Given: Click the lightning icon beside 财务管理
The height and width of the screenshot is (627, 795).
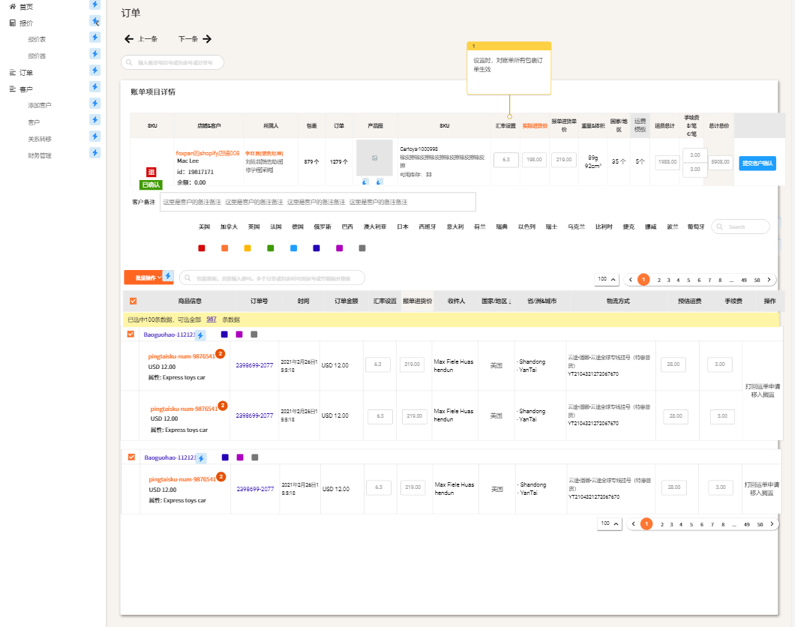Looking at the screenshot, I should 96,155.
